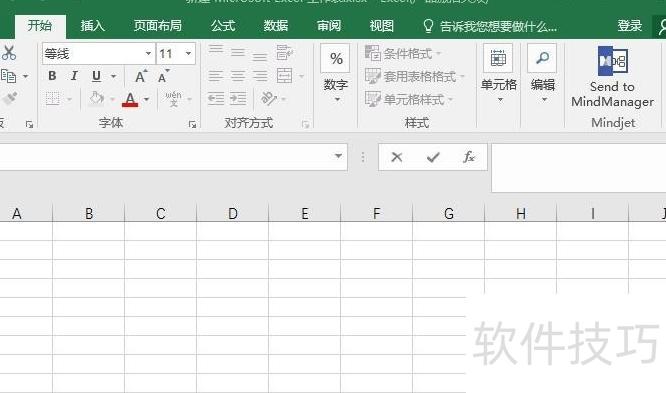This screenshot has width=666, height=393.
Task: Select column D header
Action: click(233, 213)
